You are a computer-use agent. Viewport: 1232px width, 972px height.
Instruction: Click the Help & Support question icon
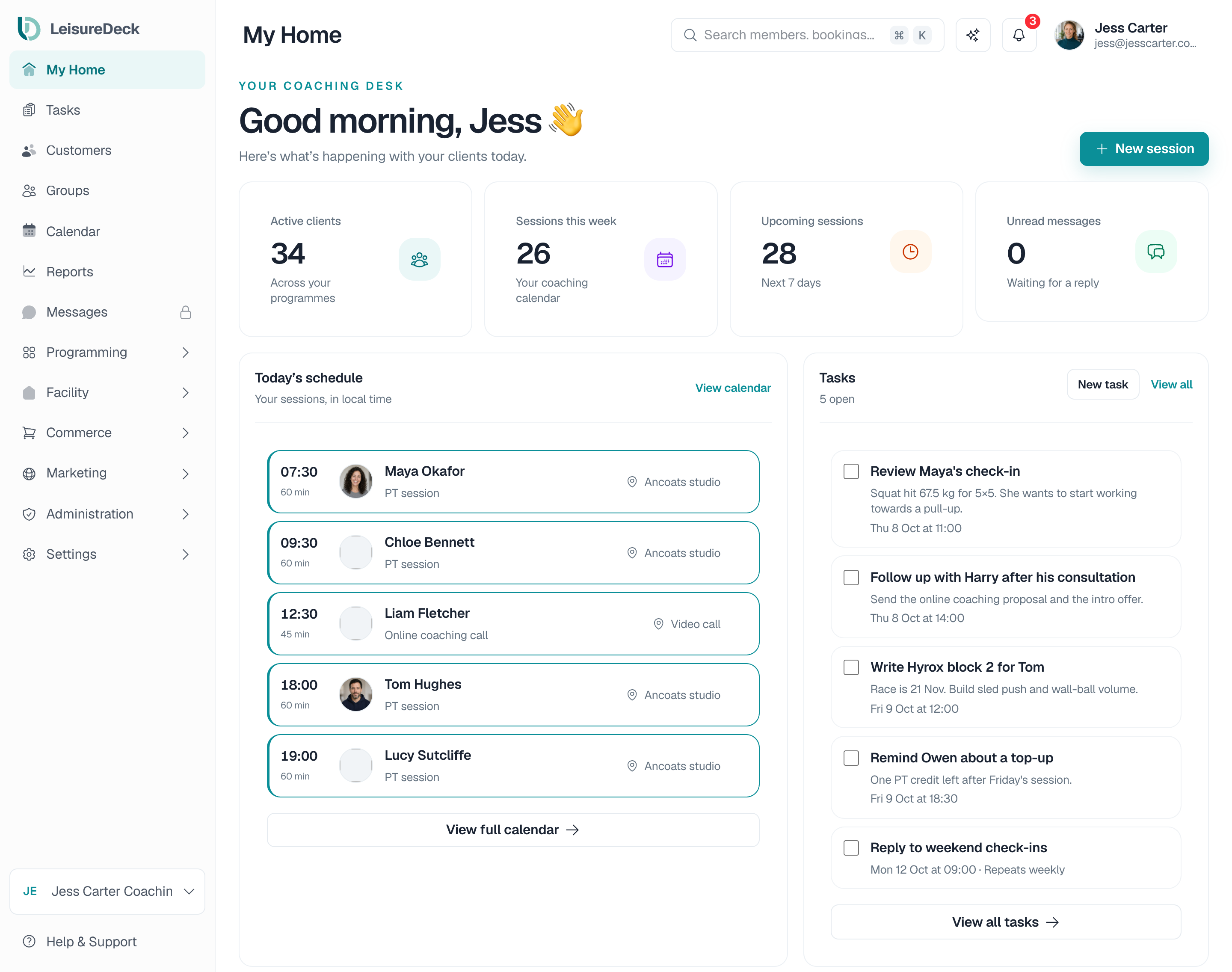tap(29, 941)
